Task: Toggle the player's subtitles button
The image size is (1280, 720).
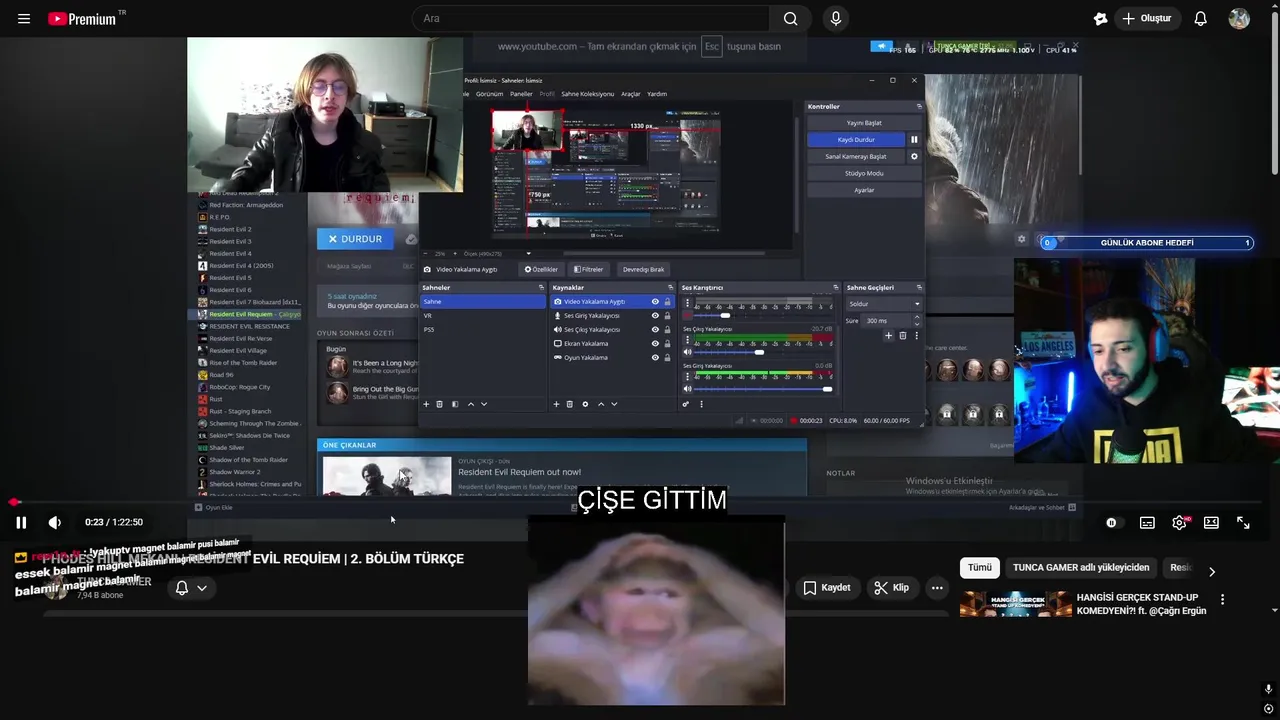Action: coord(1147,523)
